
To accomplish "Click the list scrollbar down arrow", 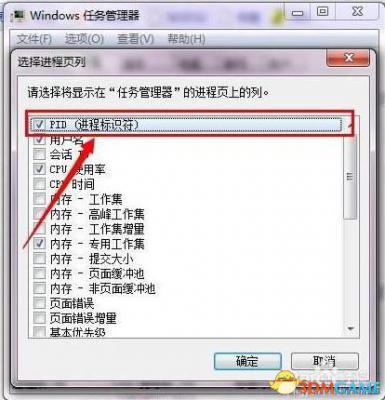I will point(350,329).
